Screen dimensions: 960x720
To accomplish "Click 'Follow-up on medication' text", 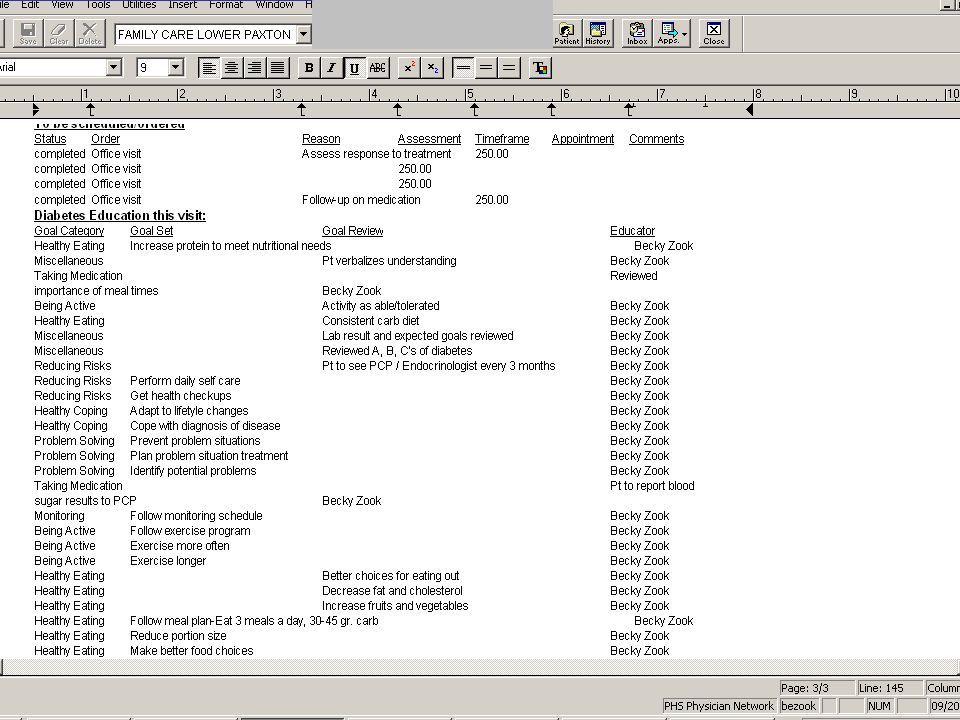I will pos(361,200).
